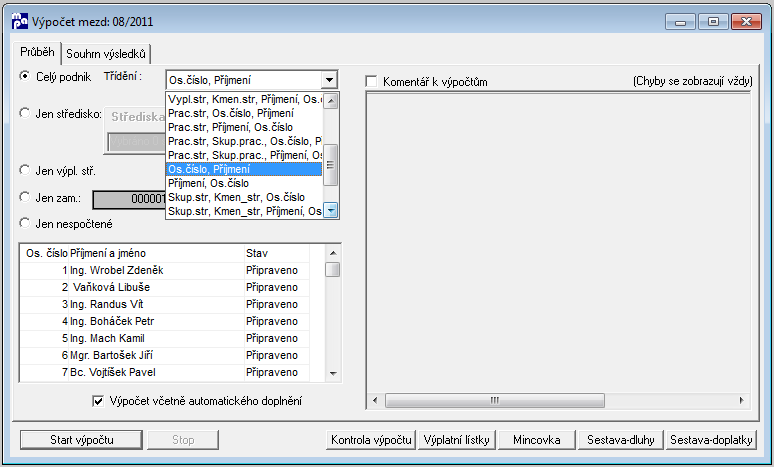Open the Souhrn výsledků tab
The image size is (774, 467).
[x=106, y=53]
